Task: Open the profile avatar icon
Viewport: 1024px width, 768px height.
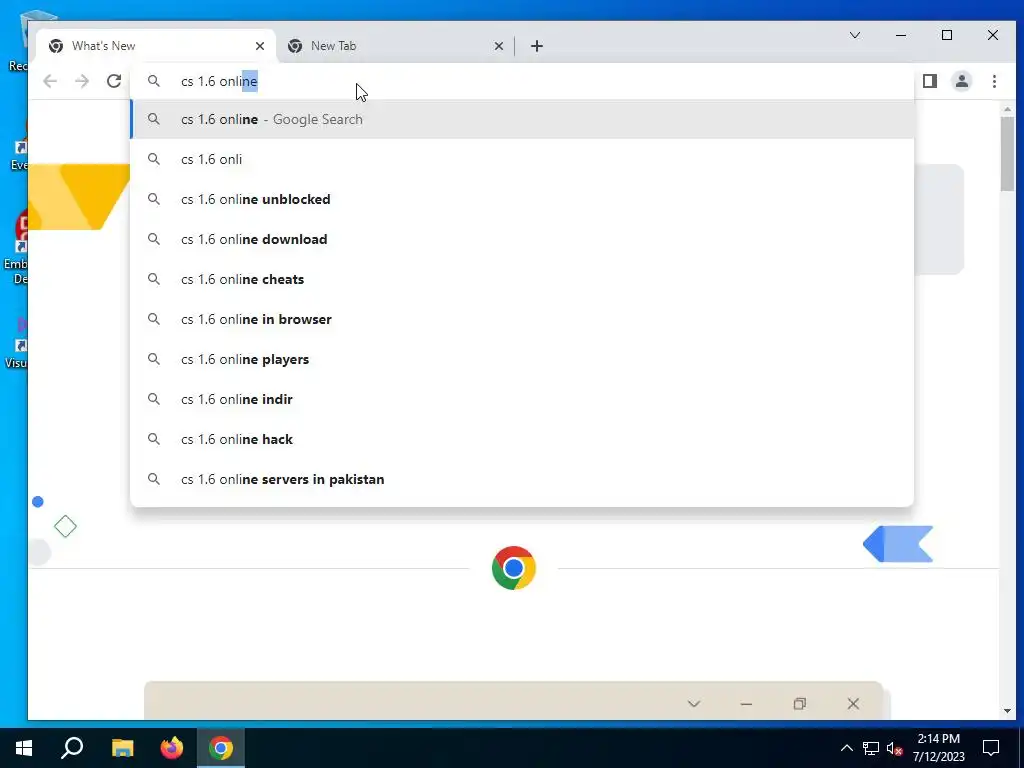Action: click(962, 81)
